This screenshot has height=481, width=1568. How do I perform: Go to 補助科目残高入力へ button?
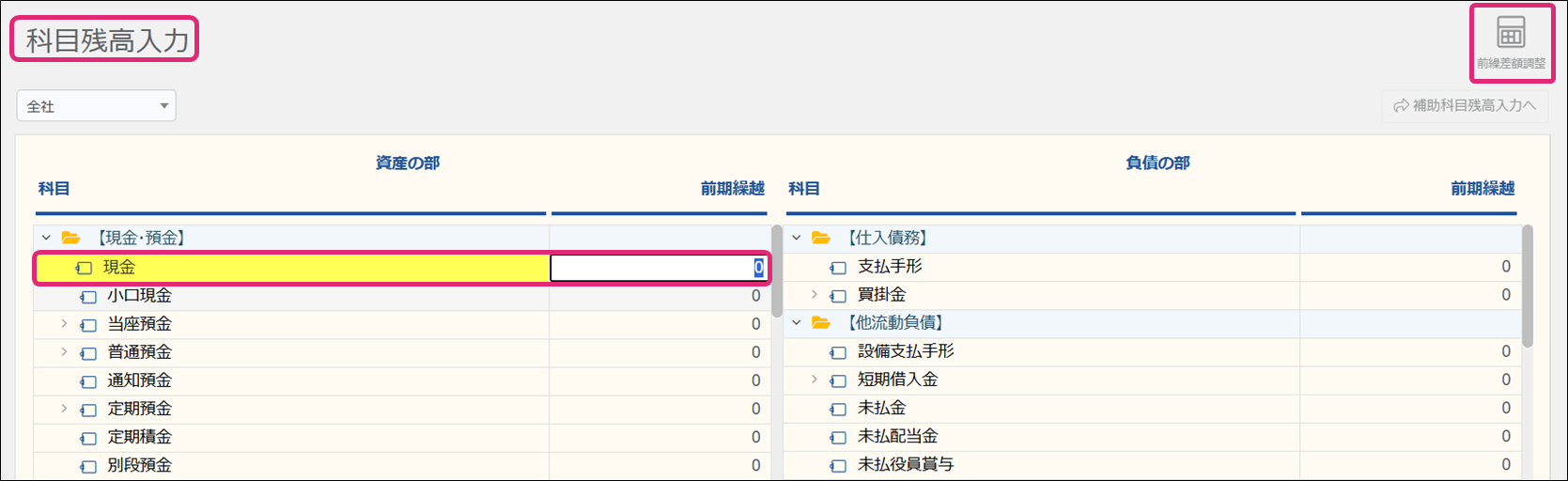1465,106
